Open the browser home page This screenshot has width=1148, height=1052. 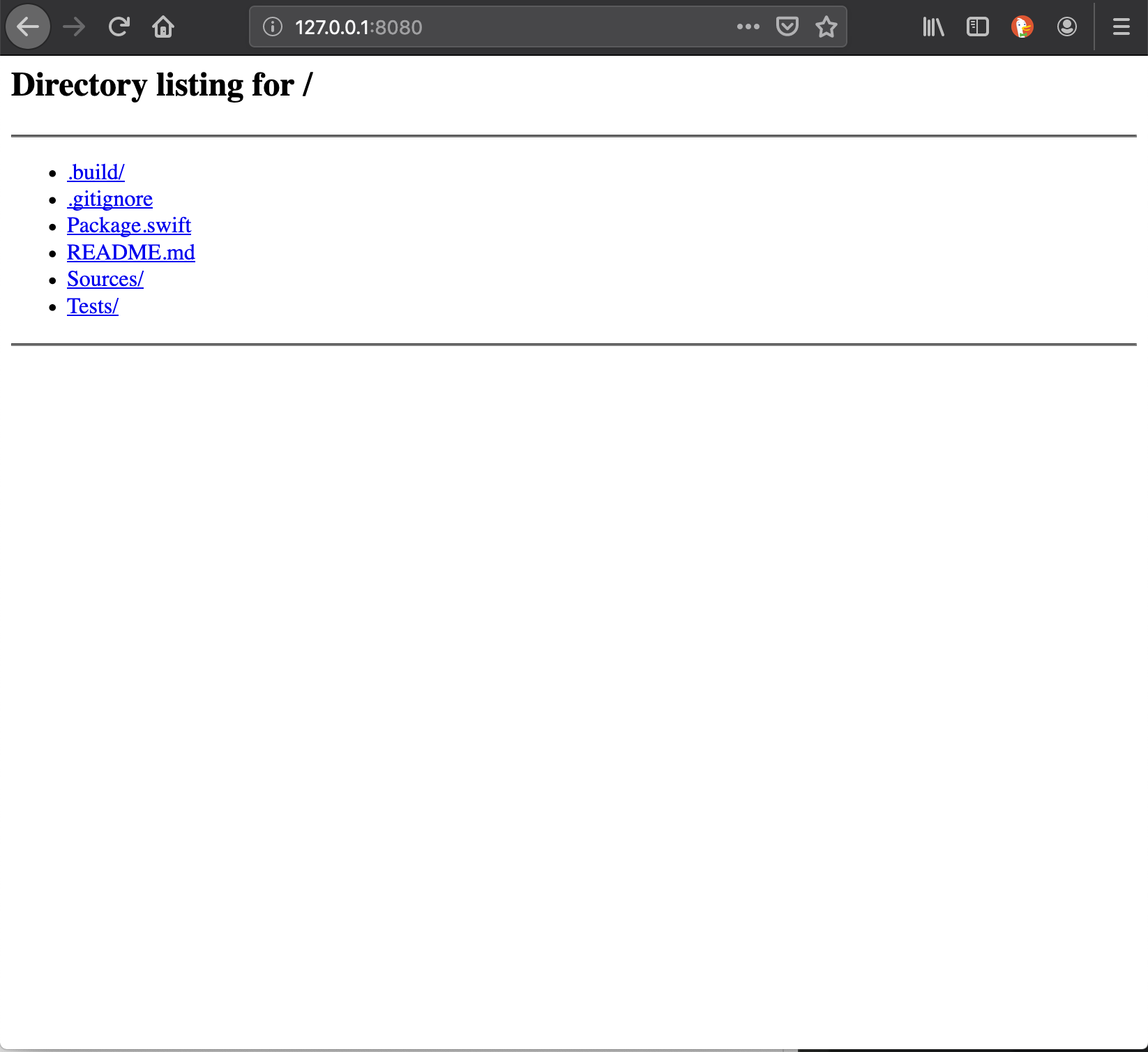pyautogui.click(x=163, y=27)
